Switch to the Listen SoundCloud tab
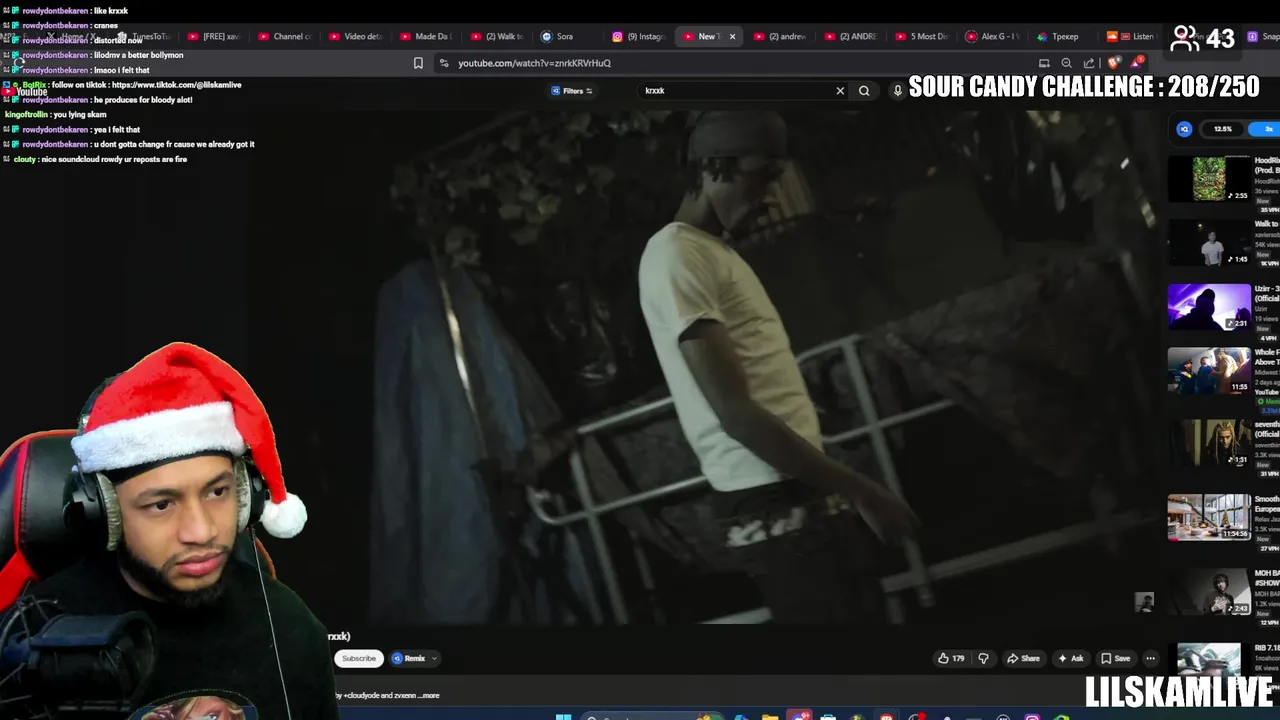The width and height of the screenshot is (1280, 720). click(x=1132, y=37)
